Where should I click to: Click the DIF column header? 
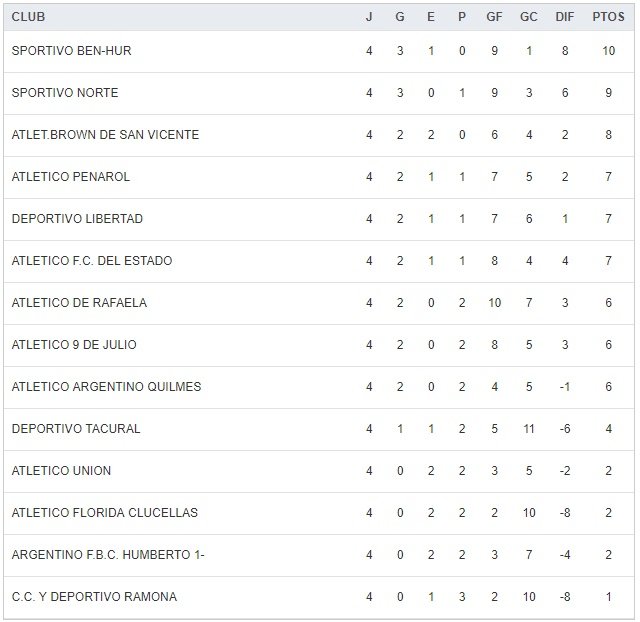point(565,17)
